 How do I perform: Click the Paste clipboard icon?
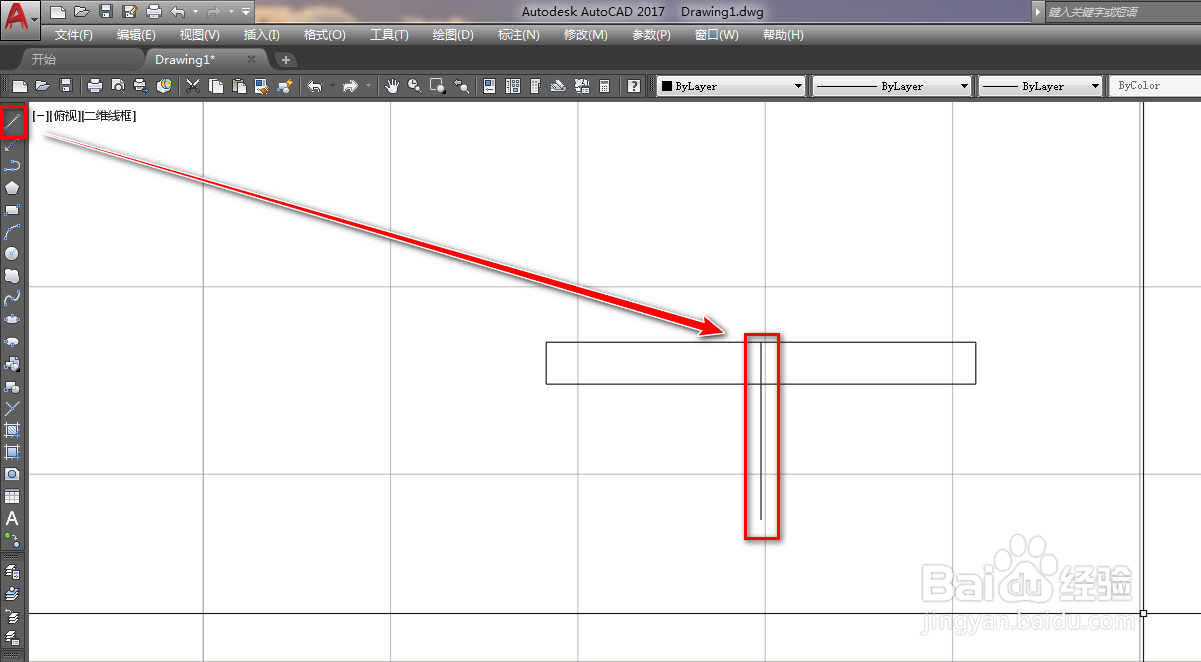(238, 87)
